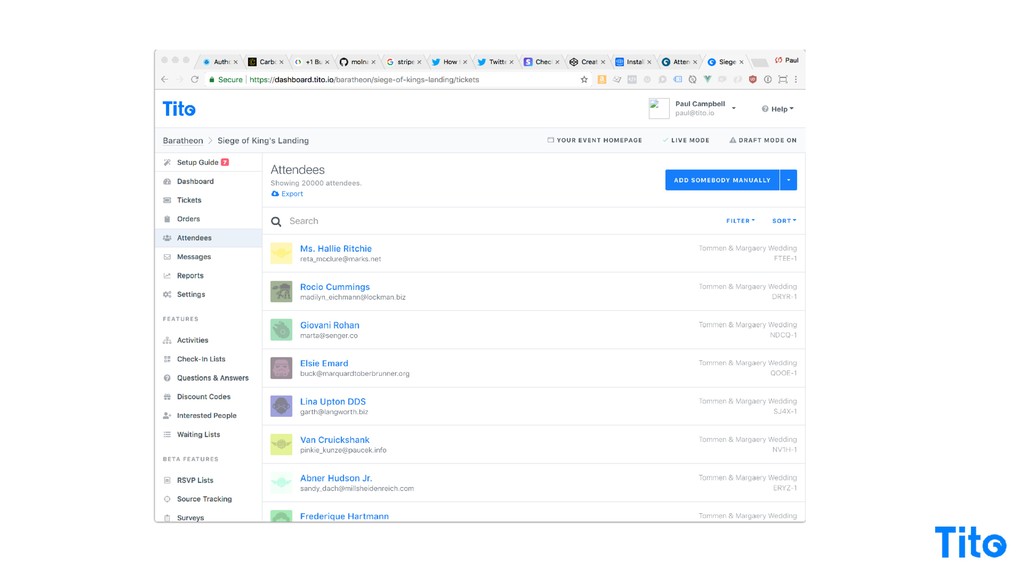
Task: Switch to the stripe browser tab
Action: [404, 62]
